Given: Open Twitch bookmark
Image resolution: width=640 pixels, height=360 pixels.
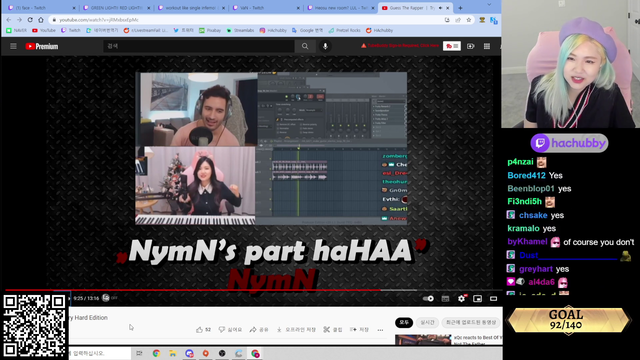Looking at the screenshot, I should (x=71, y=30).
